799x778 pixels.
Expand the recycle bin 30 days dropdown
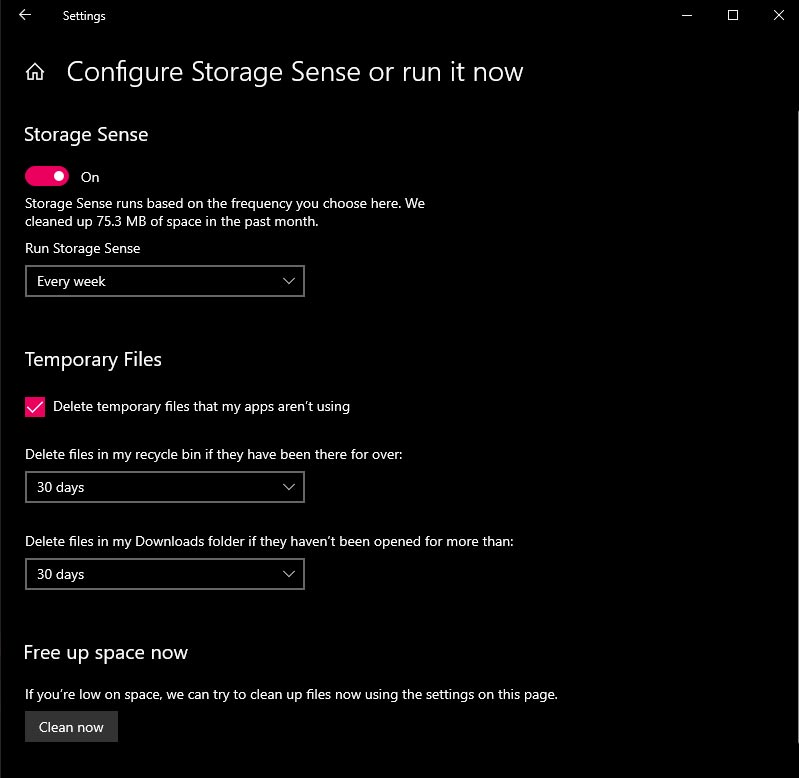(165, 487)
